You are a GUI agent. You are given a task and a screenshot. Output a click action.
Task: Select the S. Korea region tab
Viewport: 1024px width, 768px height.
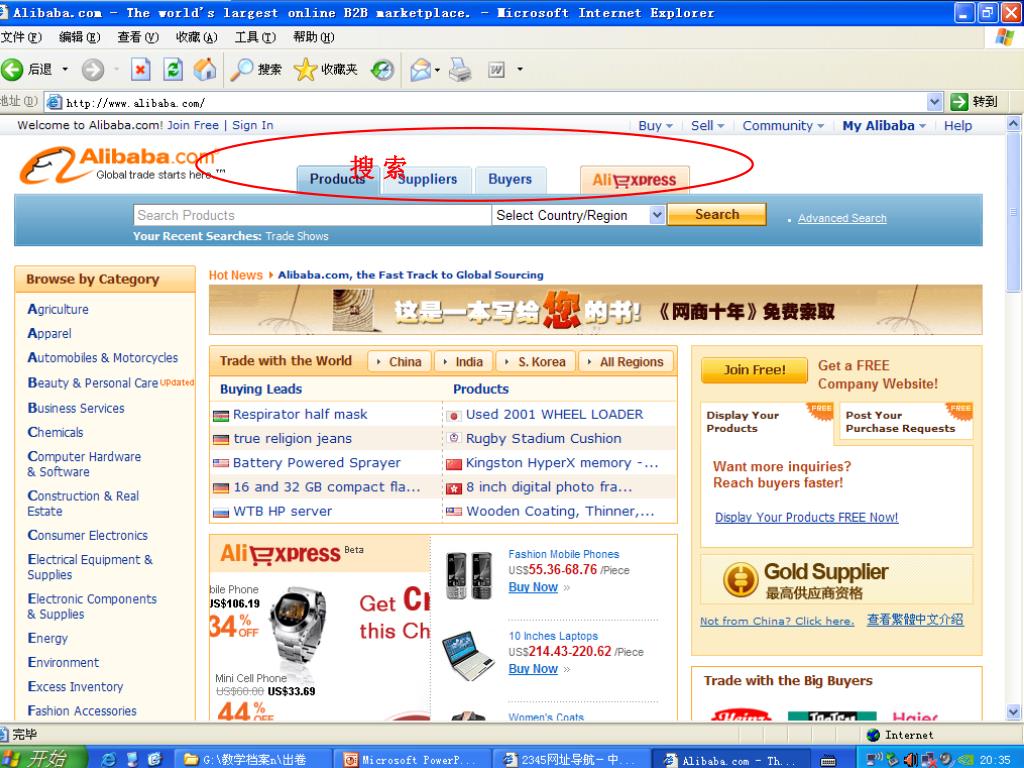click(x=536, y=361)
